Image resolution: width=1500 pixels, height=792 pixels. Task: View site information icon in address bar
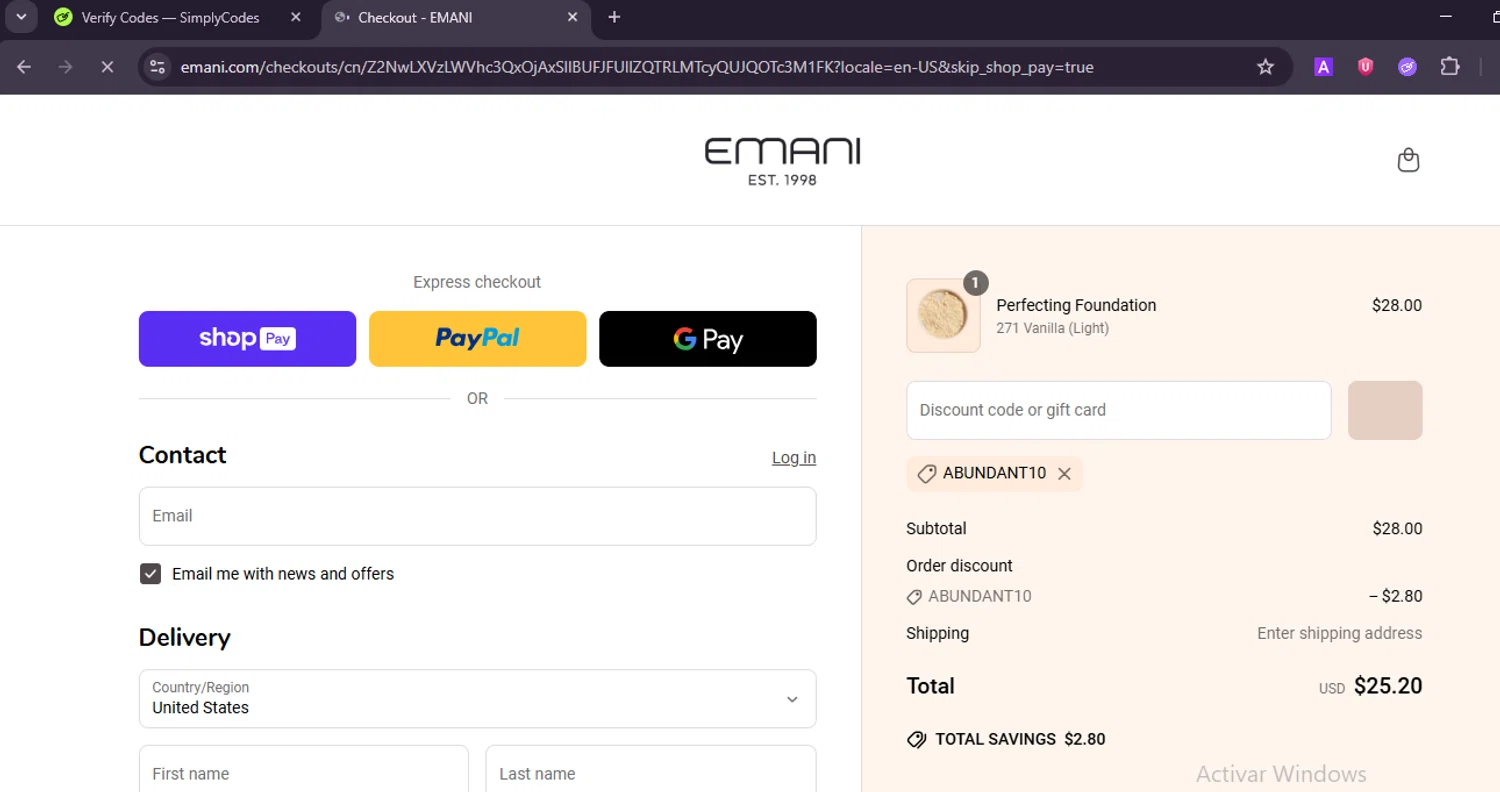157,67
